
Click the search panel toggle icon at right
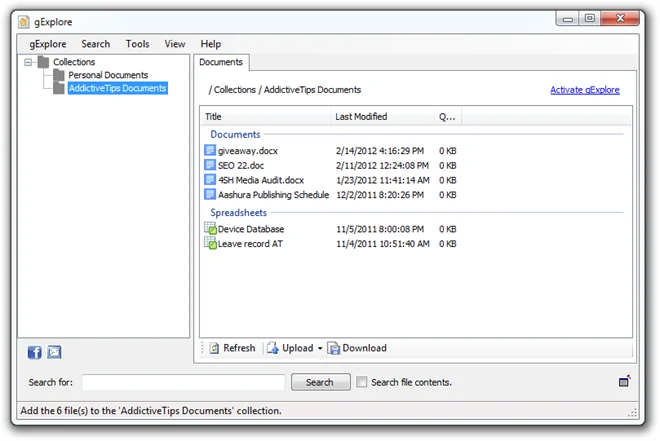click(625, 381)
